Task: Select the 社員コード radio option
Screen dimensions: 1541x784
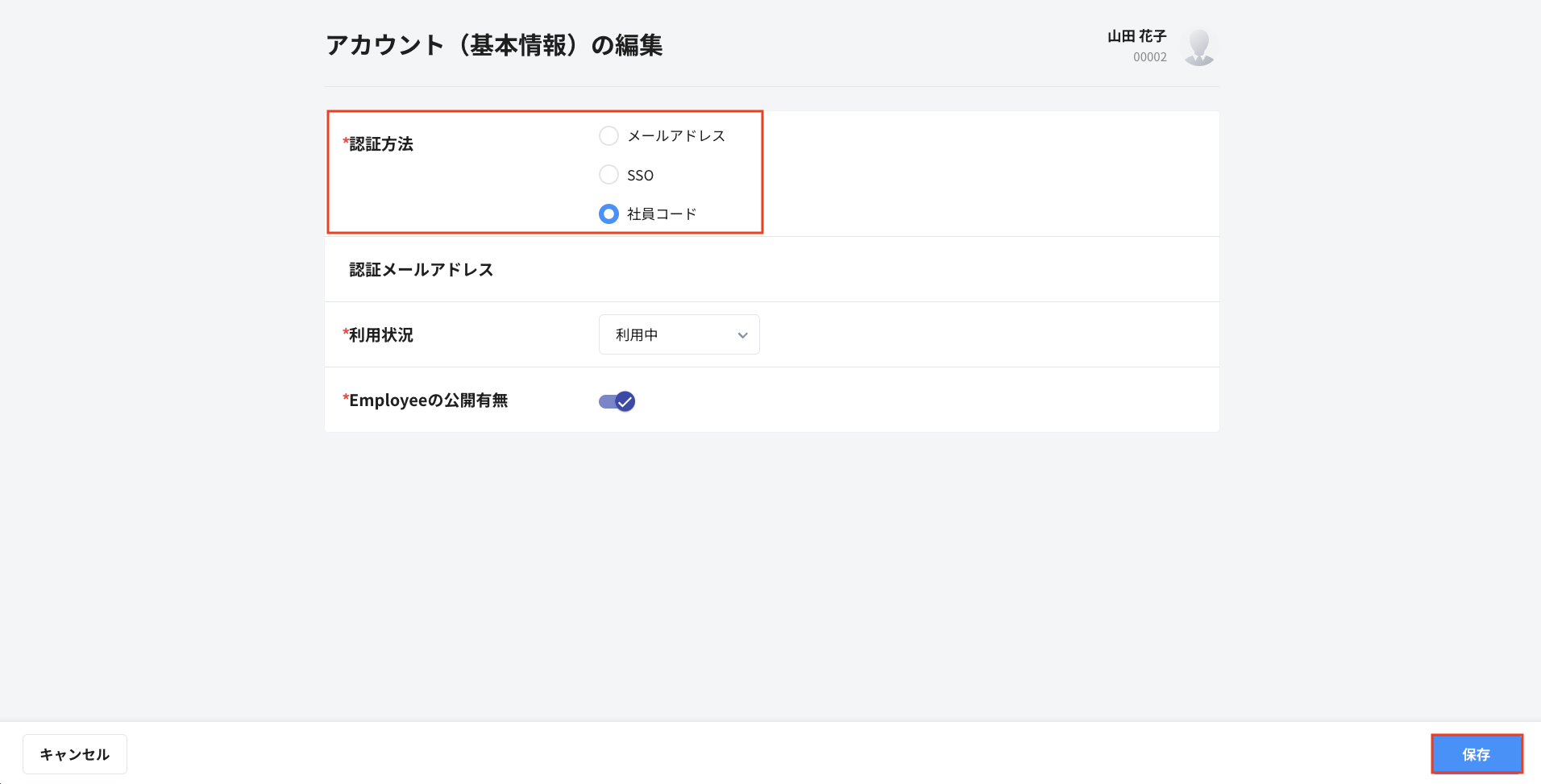Action: [609, 214]
